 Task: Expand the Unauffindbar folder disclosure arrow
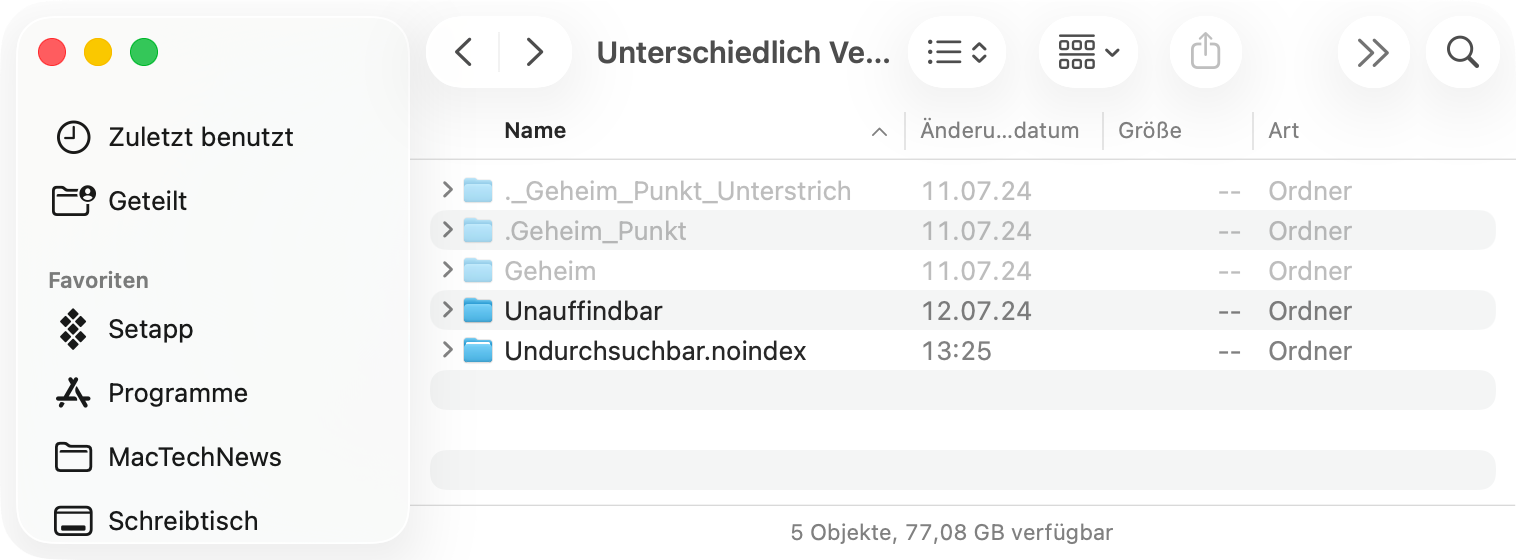click(x=447, y=310)
